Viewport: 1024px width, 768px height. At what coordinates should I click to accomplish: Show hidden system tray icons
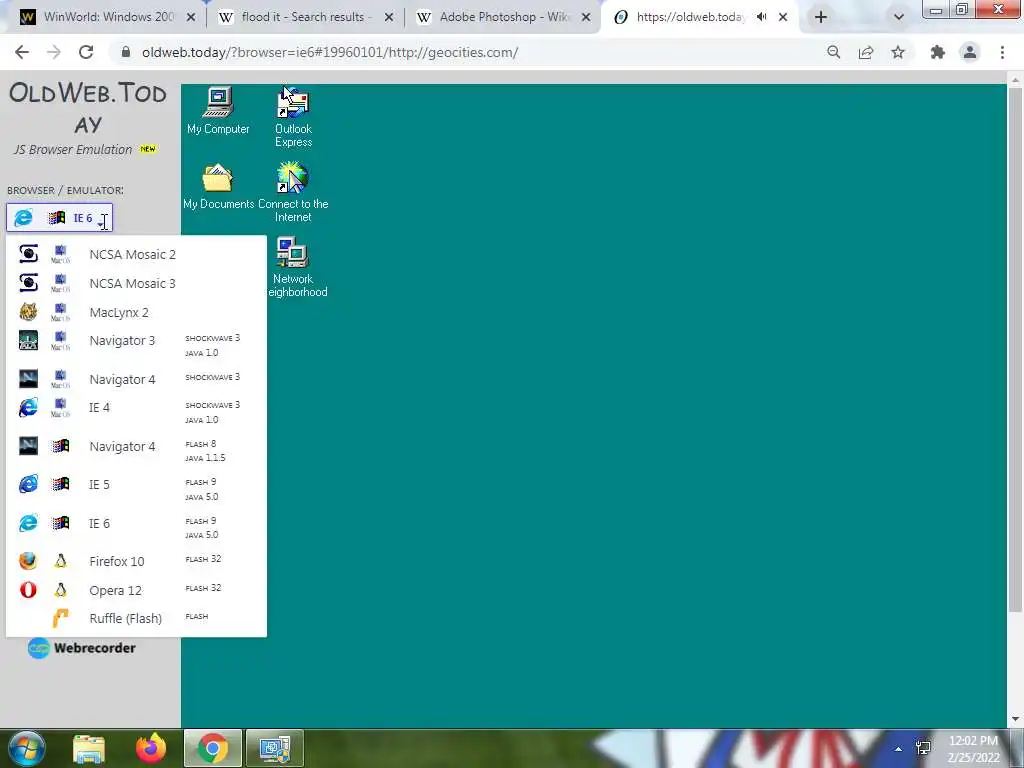coord(899,749)
